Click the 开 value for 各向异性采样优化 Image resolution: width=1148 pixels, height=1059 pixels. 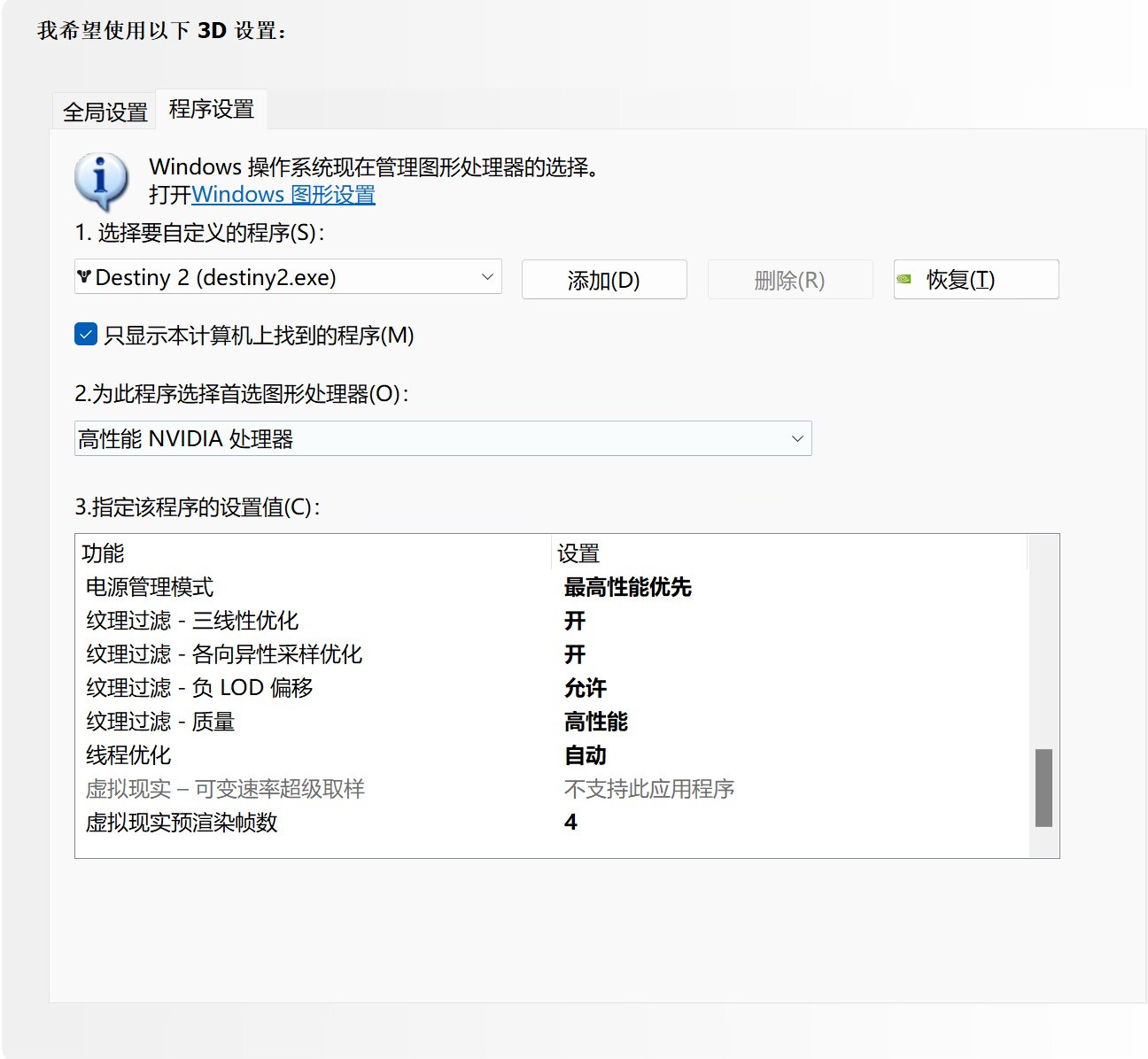tap(575, 654)
